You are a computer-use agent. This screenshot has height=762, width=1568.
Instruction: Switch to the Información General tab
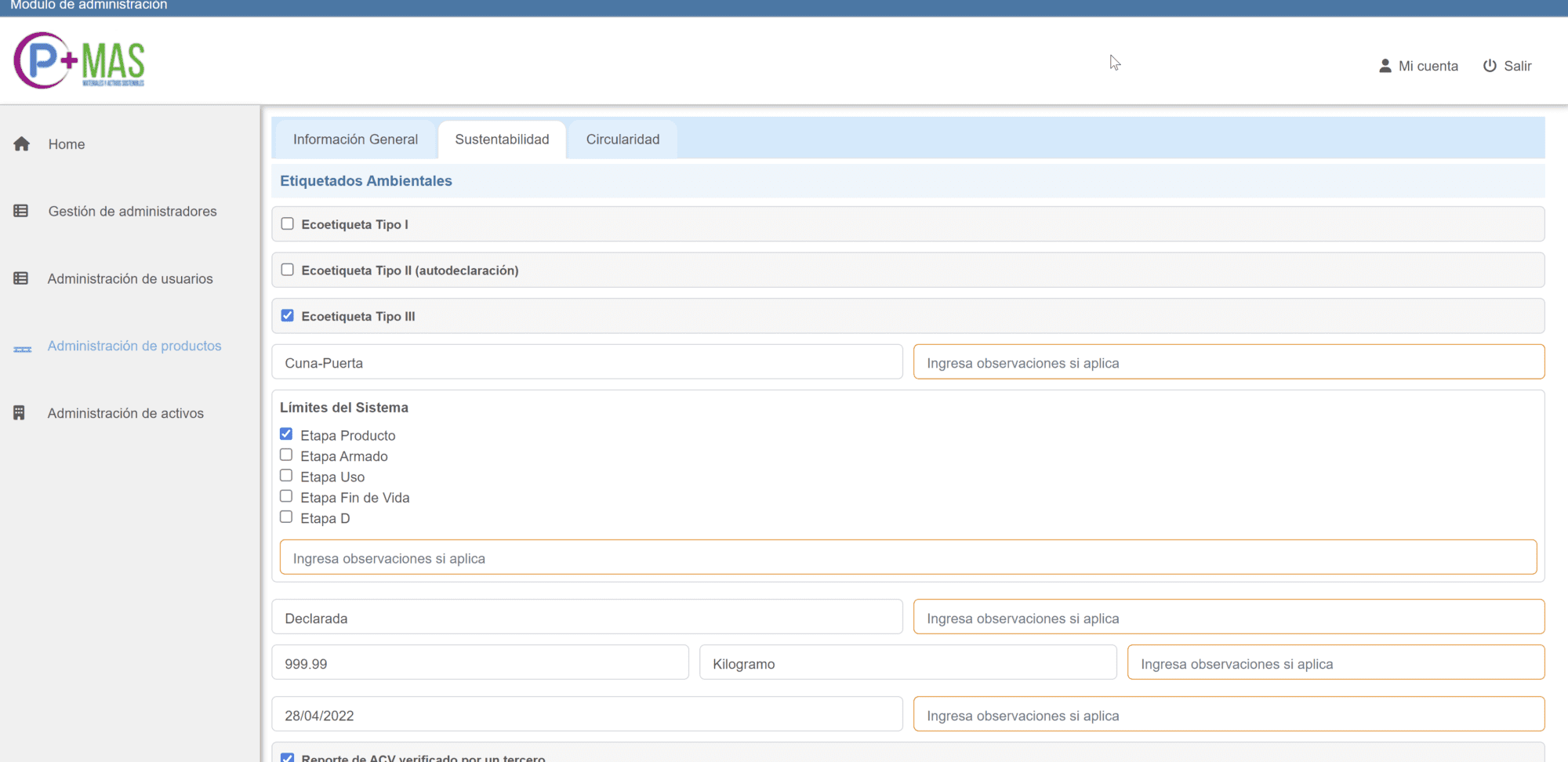pos(355,140)
